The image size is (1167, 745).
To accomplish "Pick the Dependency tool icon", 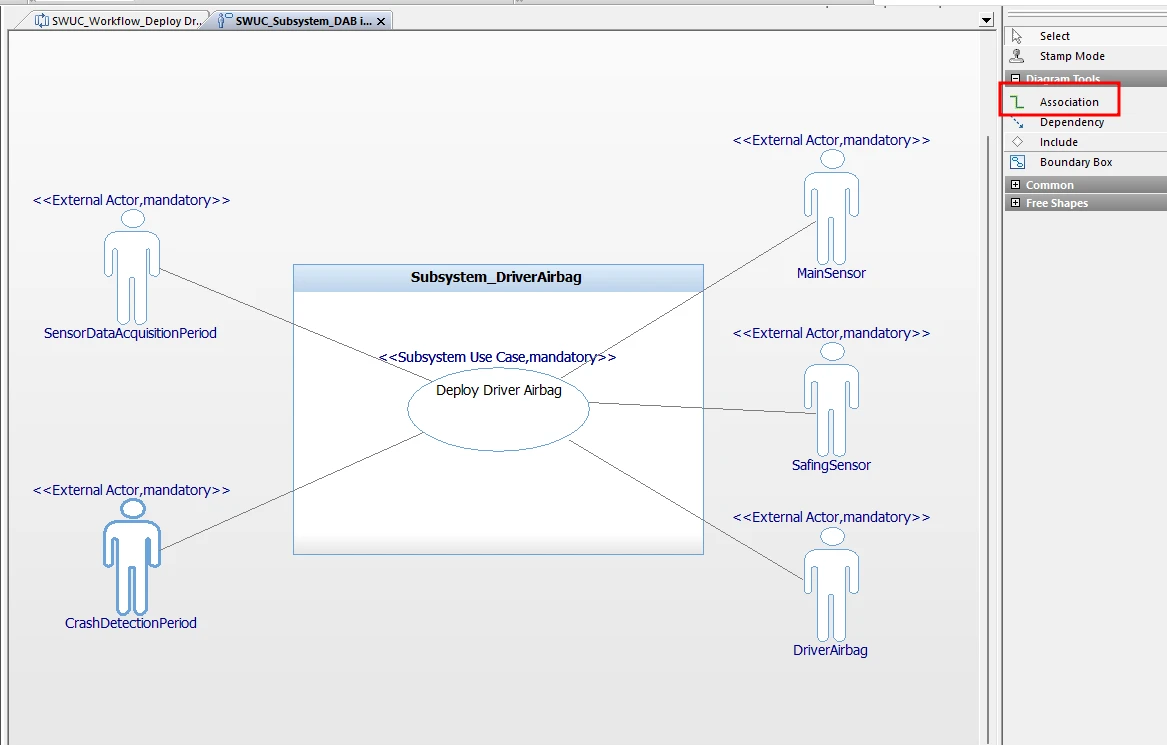I will [1017, 122].
